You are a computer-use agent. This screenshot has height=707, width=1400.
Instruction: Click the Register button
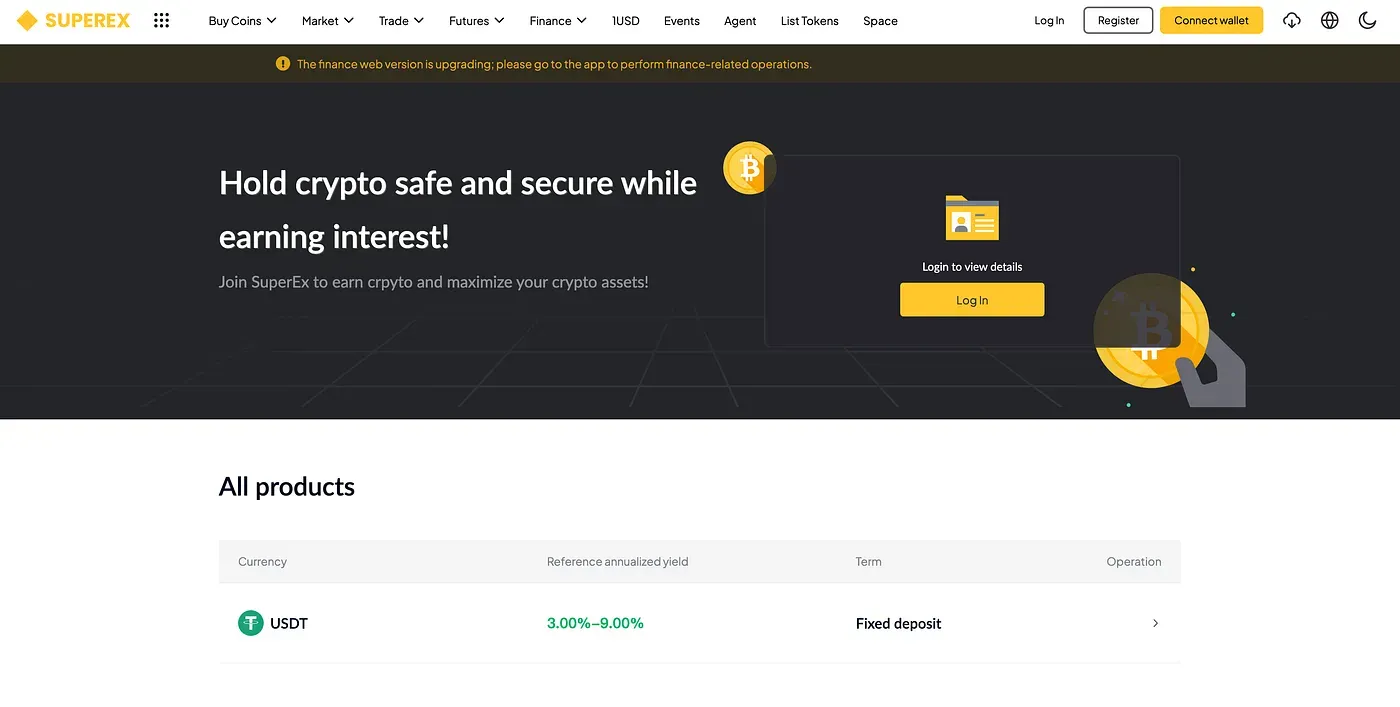point(1118,20)
